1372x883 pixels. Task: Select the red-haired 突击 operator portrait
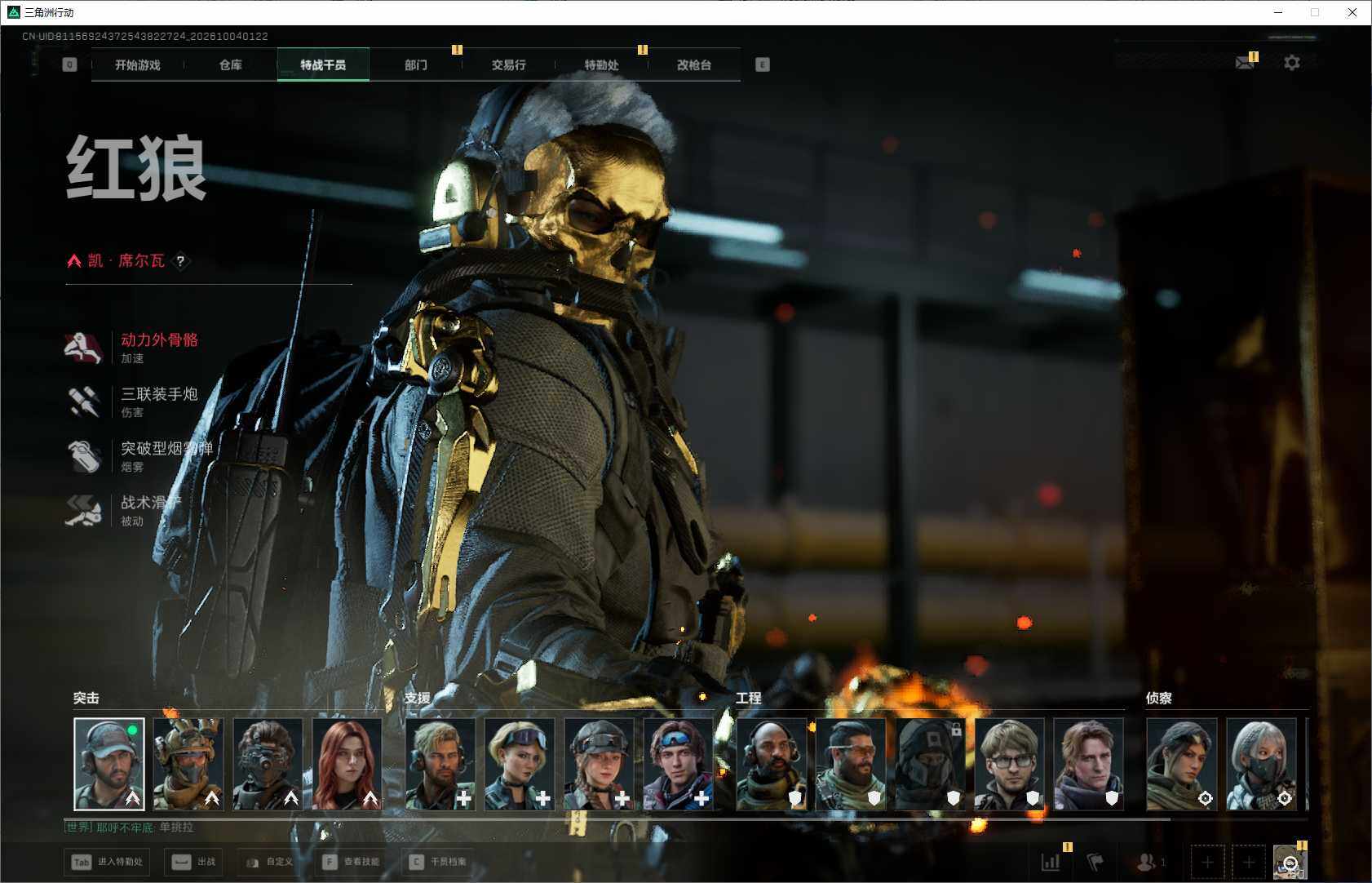click(347, 764)
